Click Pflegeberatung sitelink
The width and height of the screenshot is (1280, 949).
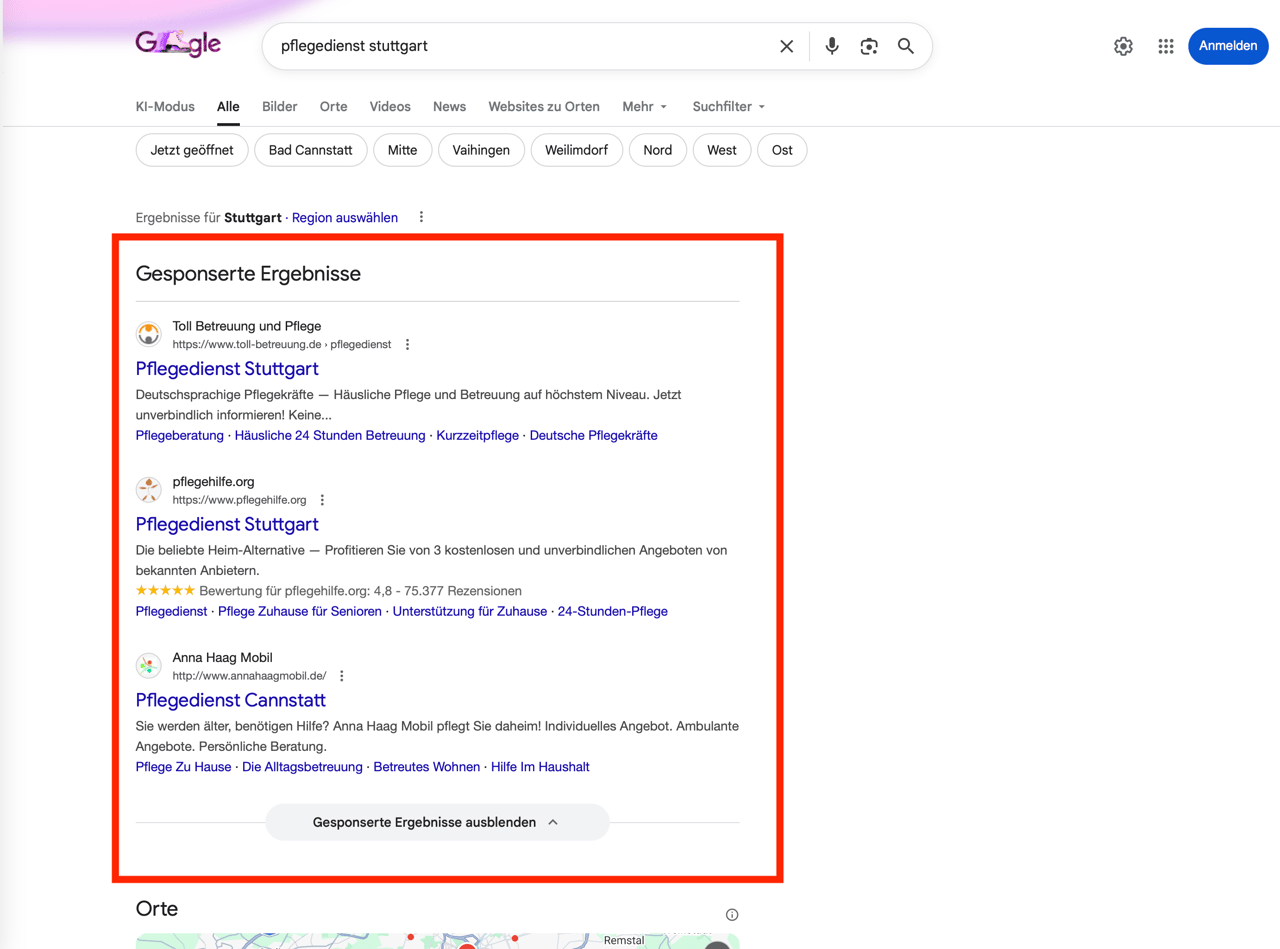(x=180, y=435)
